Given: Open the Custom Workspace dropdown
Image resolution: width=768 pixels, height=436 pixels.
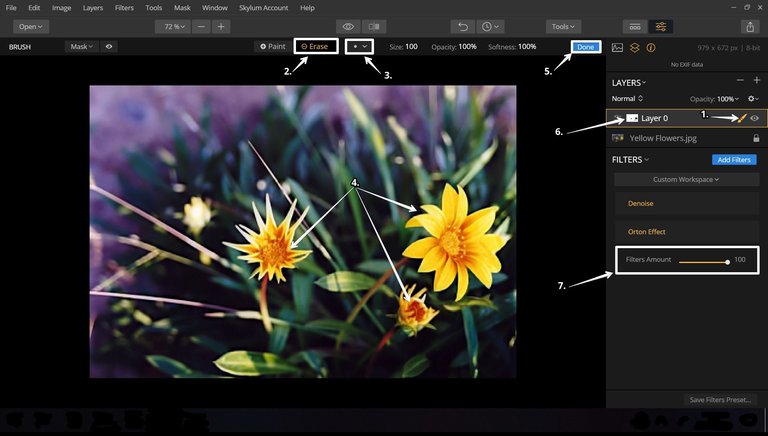Looking at the screenshot, I should (x=686, y=179).
